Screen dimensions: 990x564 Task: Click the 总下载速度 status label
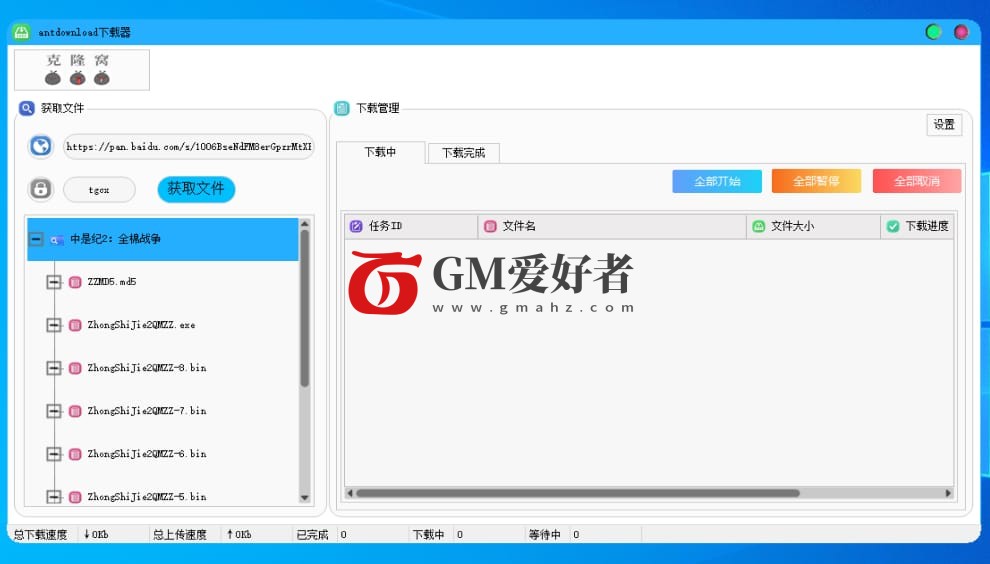click(41, 535)
